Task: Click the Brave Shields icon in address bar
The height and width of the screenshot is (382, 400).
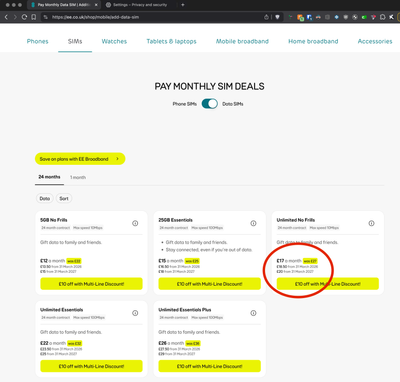Action: (277, 17)
